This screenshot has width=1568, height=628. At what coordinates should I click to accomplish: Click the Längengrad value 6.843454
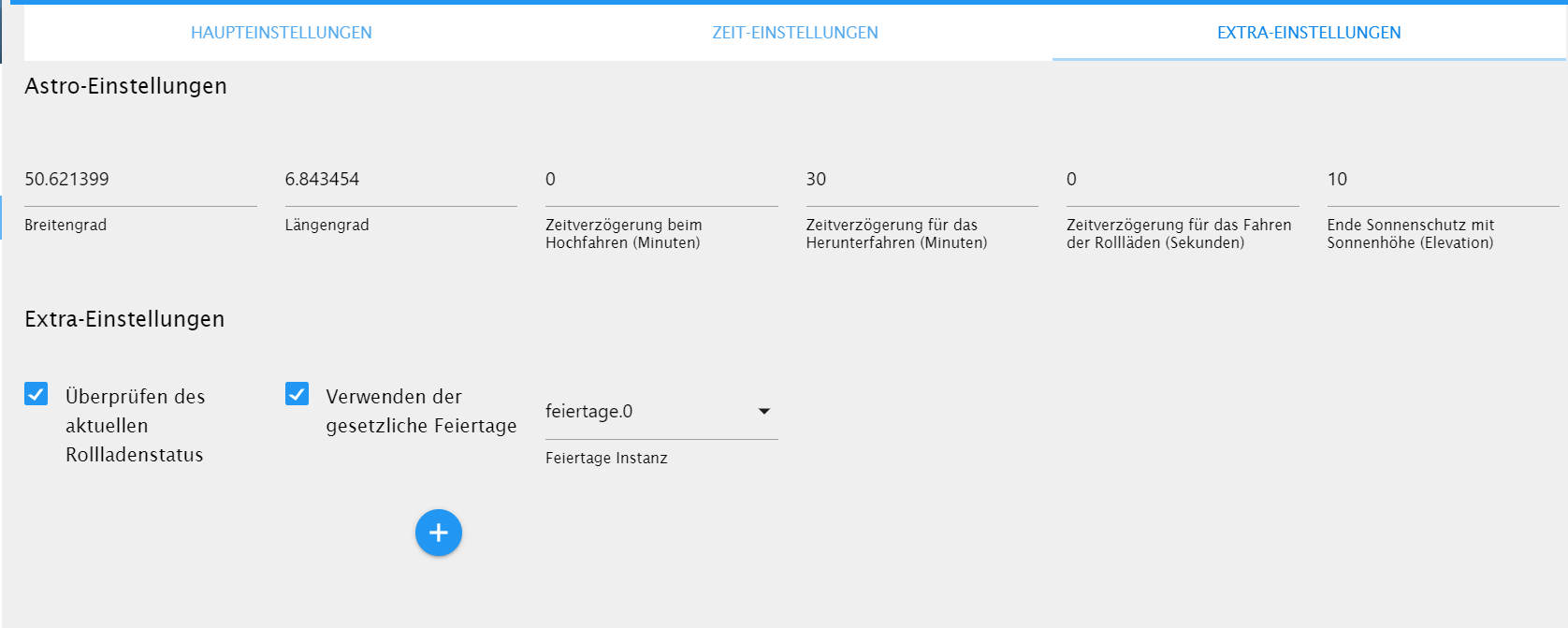[322, 180]
